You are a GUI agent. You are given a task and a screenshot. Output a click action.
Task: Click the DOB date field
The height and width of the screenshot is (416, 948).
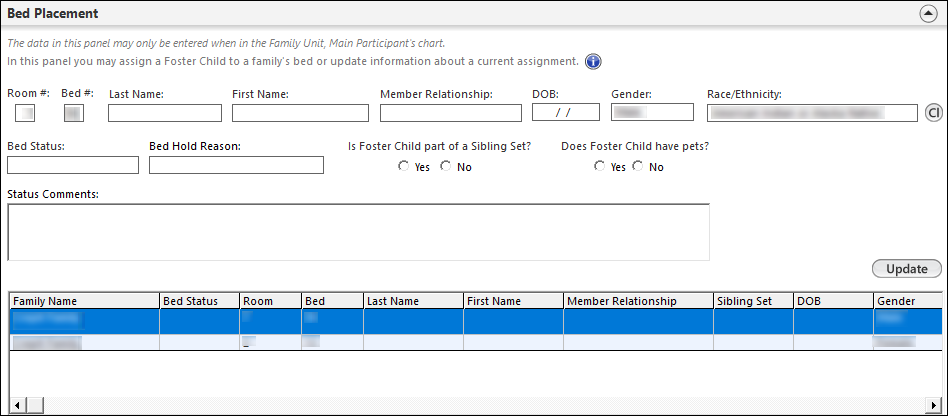click(564, 113)
